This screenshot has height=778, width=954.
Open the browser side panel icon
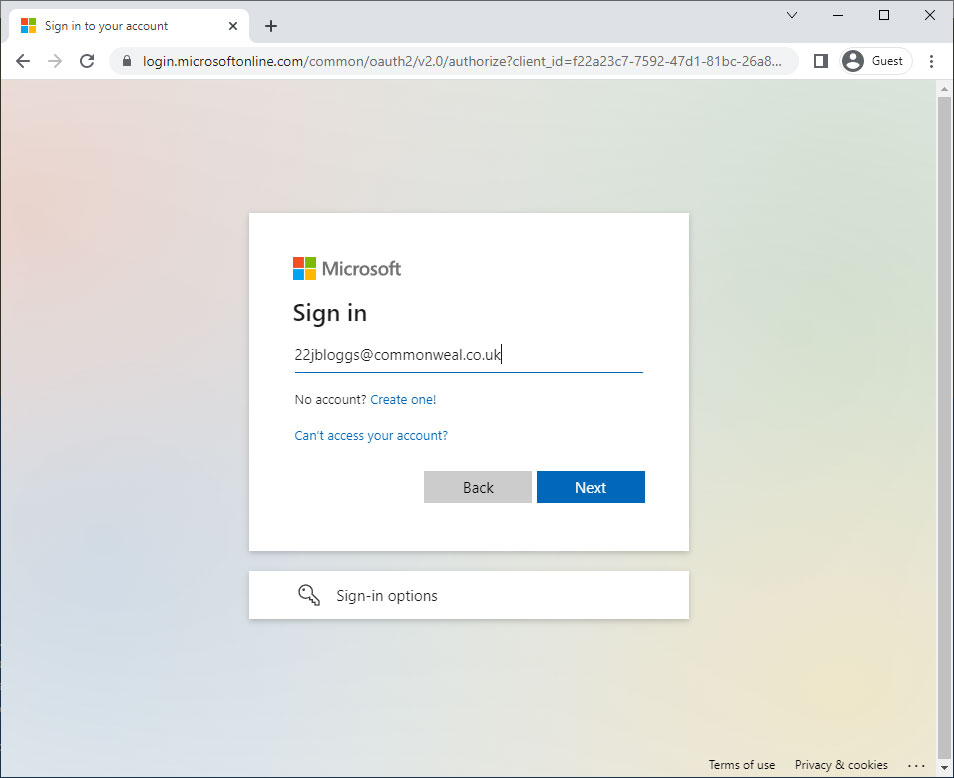tap(820, 61)
